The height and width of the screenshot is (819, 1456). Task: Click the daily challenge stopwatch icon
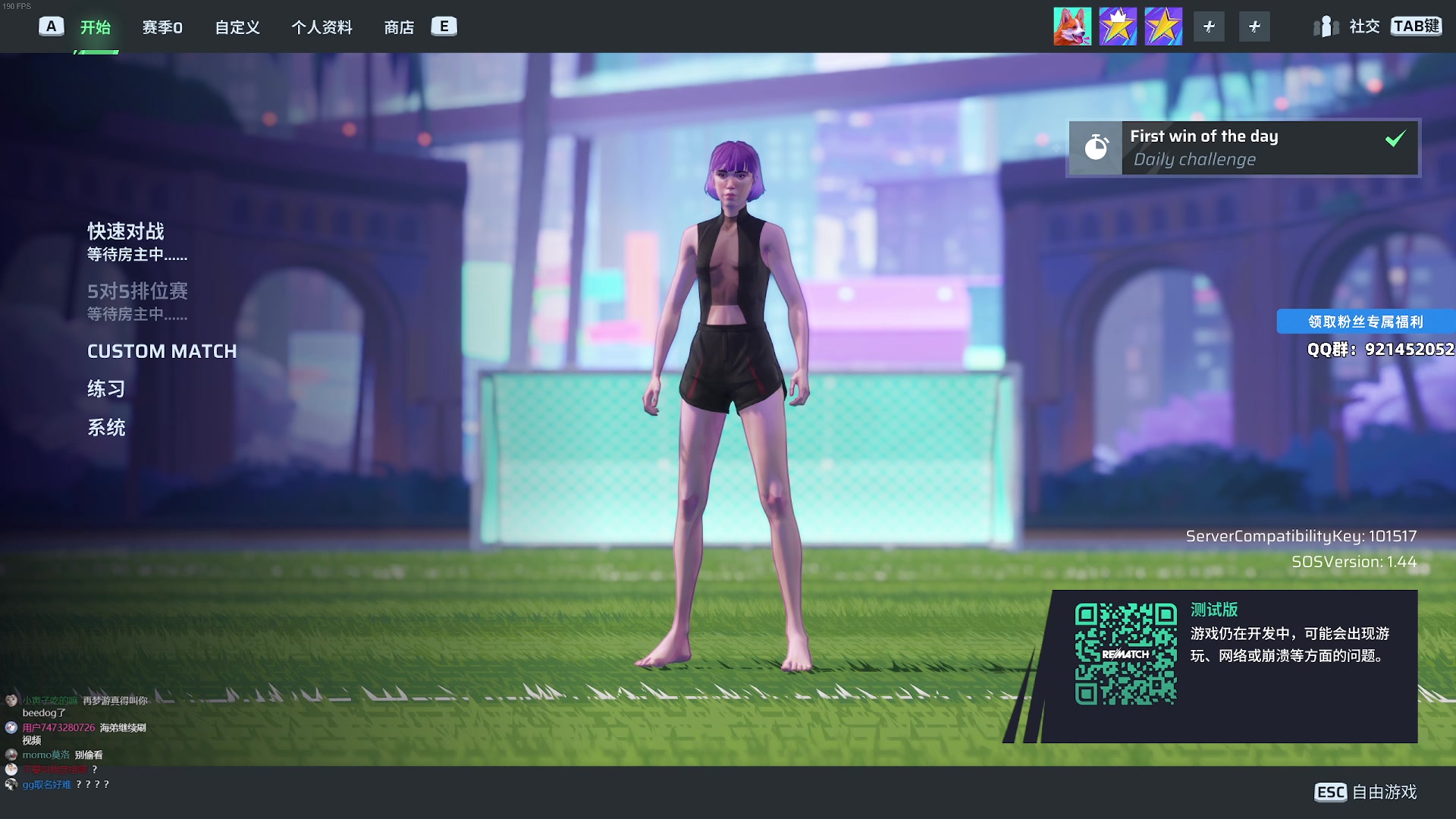(1096, 147)
